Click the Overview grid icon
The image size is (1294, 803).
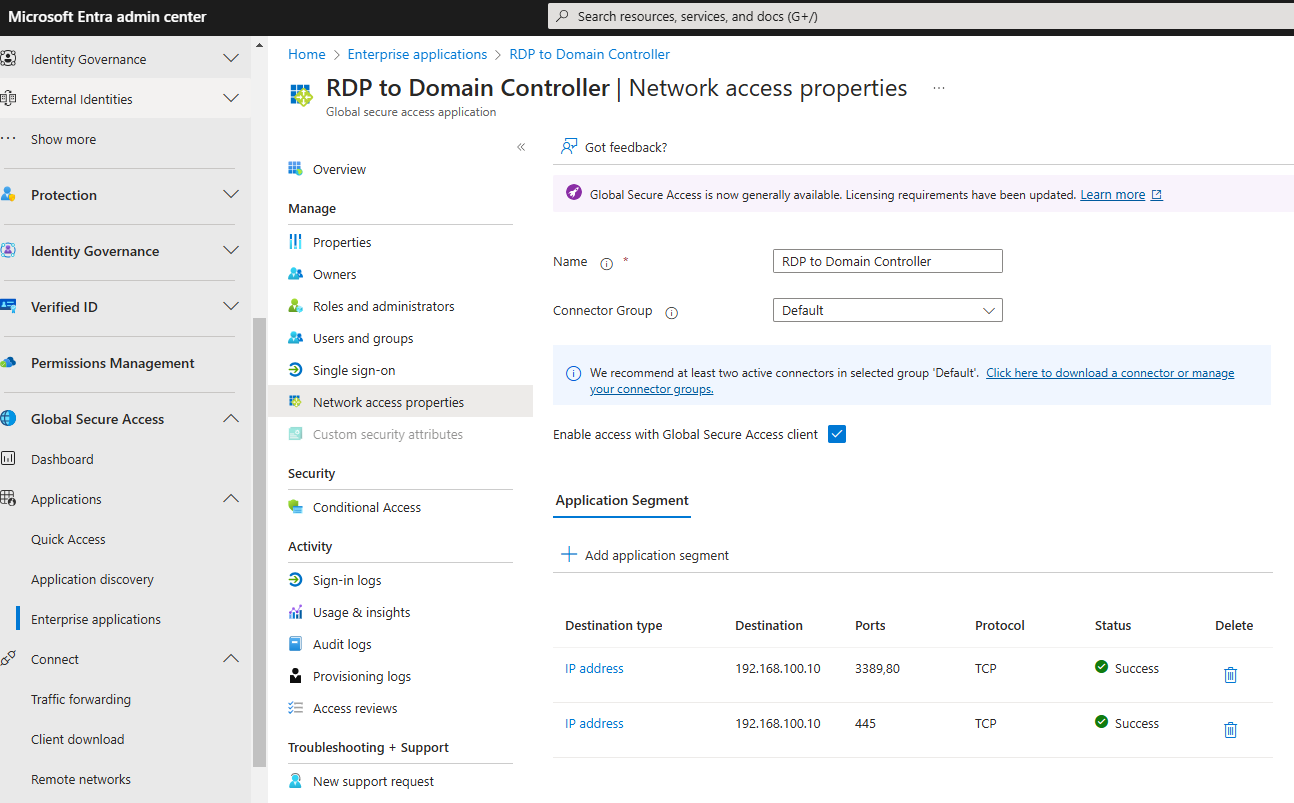coord(295,169)
